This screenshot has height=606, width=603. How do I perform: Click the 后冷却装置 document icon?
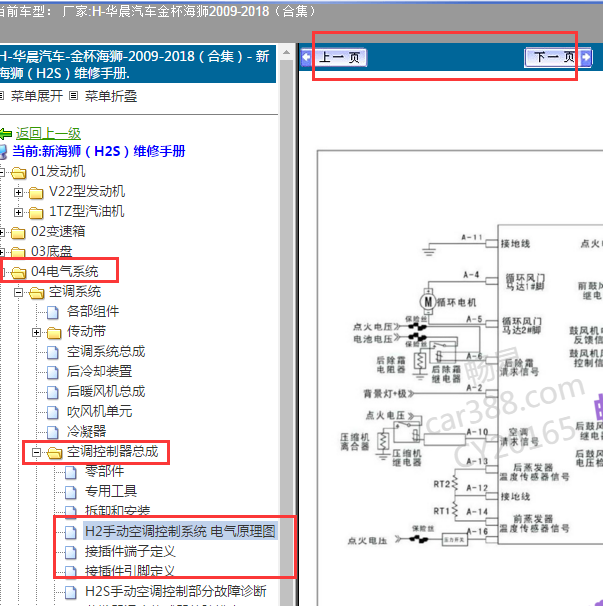pos(53,373)
